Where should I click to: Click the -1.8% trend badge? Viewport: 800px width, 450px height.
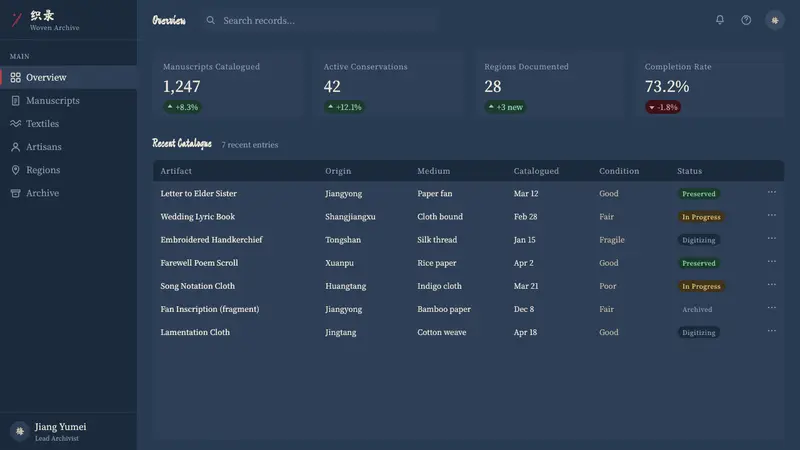coord(663,107)
